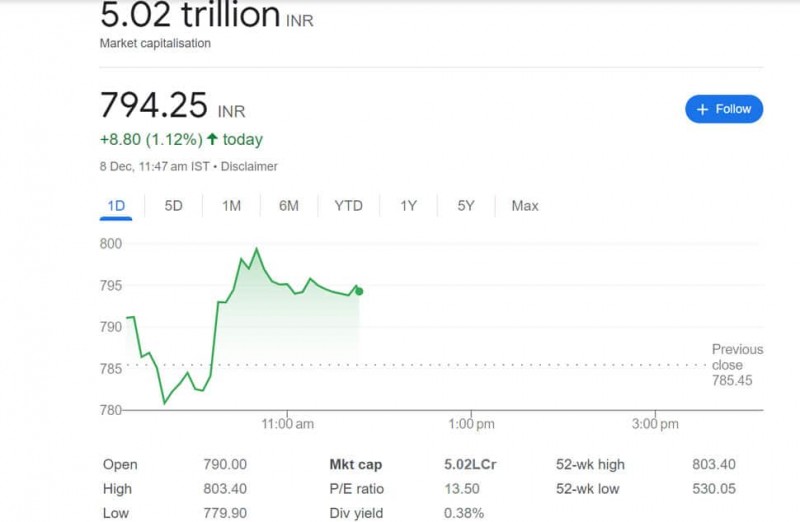View the 5Y chart range
800x522 pixels.
click(466, 206)
